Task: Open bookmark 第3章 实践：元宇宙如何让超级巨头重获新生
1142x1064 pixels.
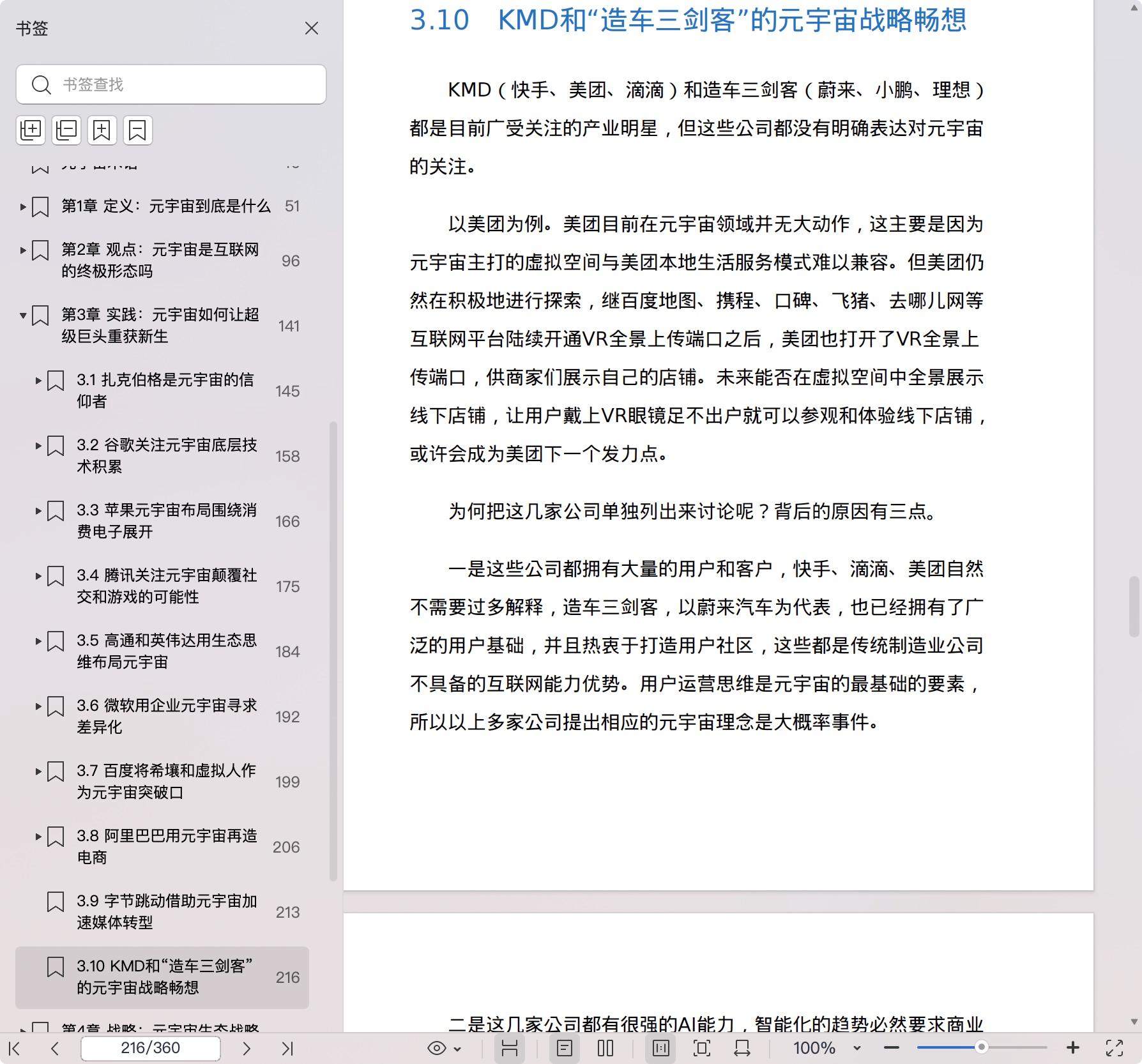Action: pyautogui.click(x=160, y=325)
